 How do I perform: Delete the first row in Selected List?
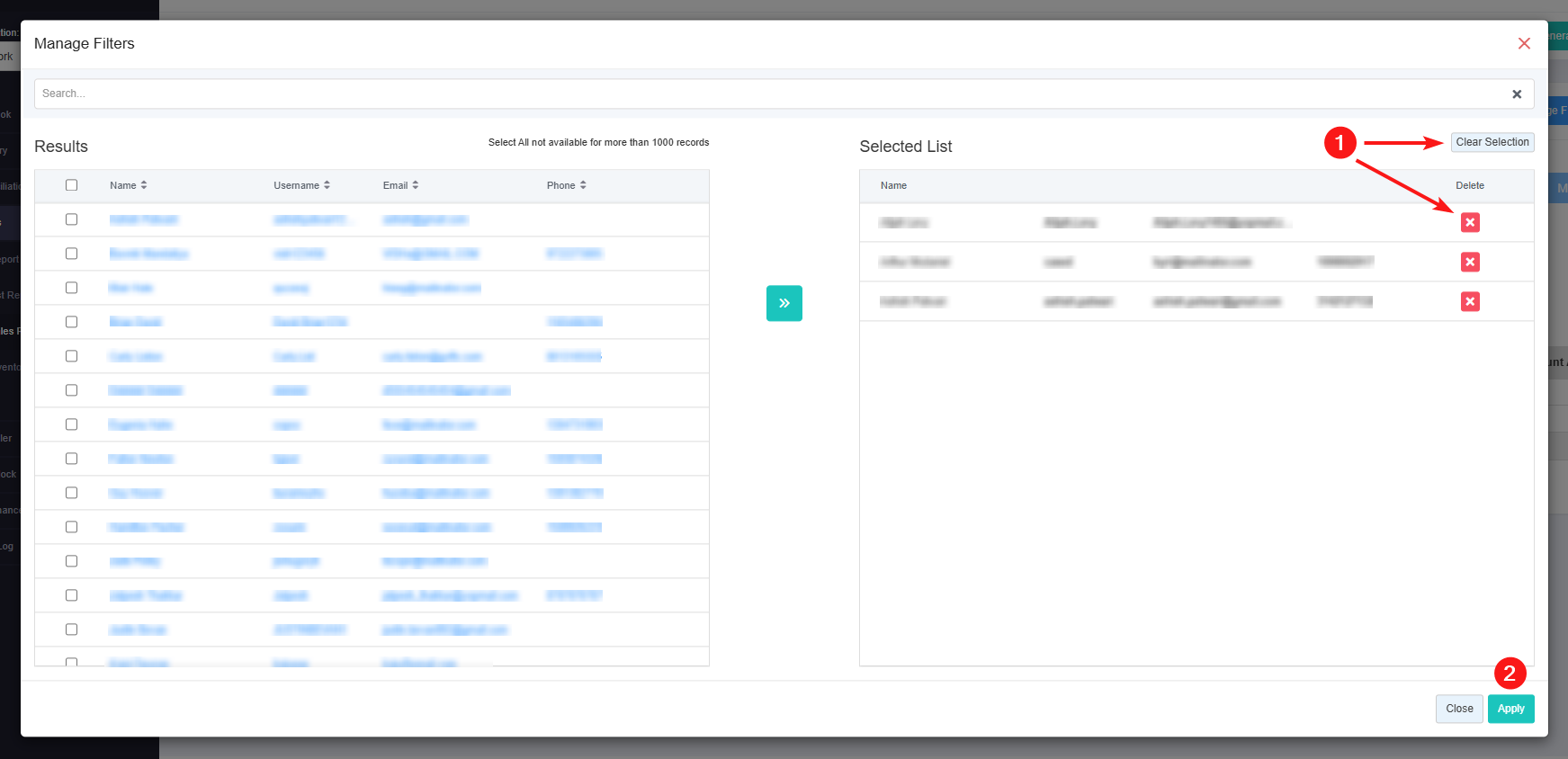(1470, 222)
